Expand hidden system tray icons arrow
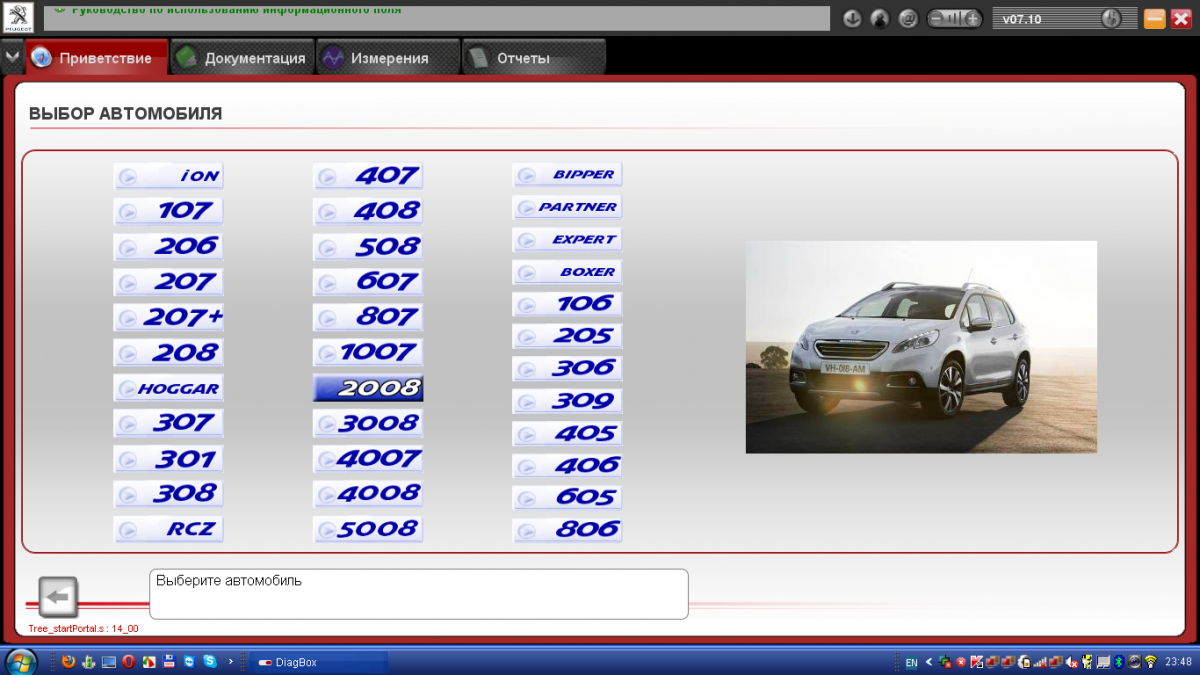 pos(929,662)
